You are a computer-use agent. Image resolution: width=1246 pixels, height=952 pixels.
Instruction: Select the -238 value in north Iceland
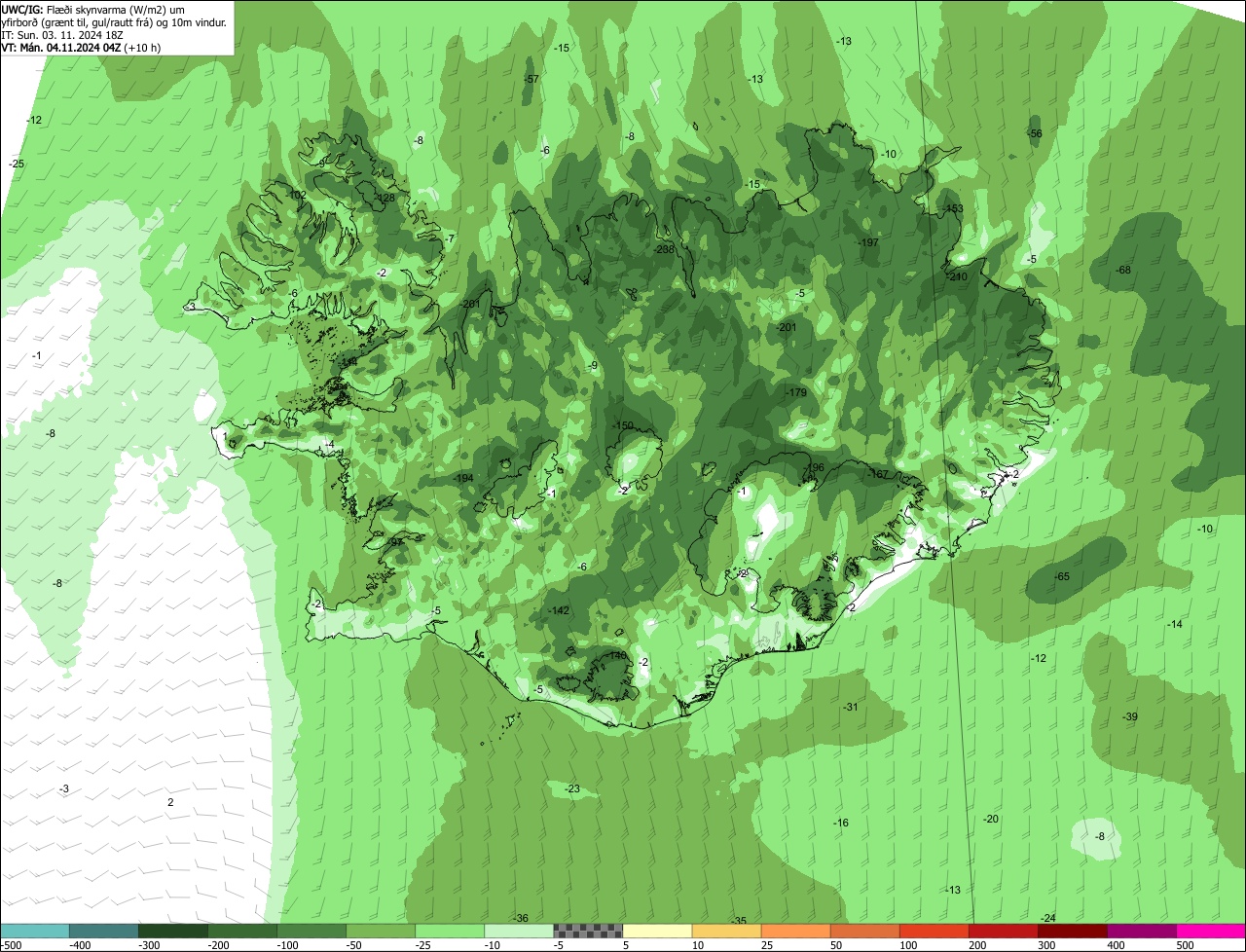point(665,249)
